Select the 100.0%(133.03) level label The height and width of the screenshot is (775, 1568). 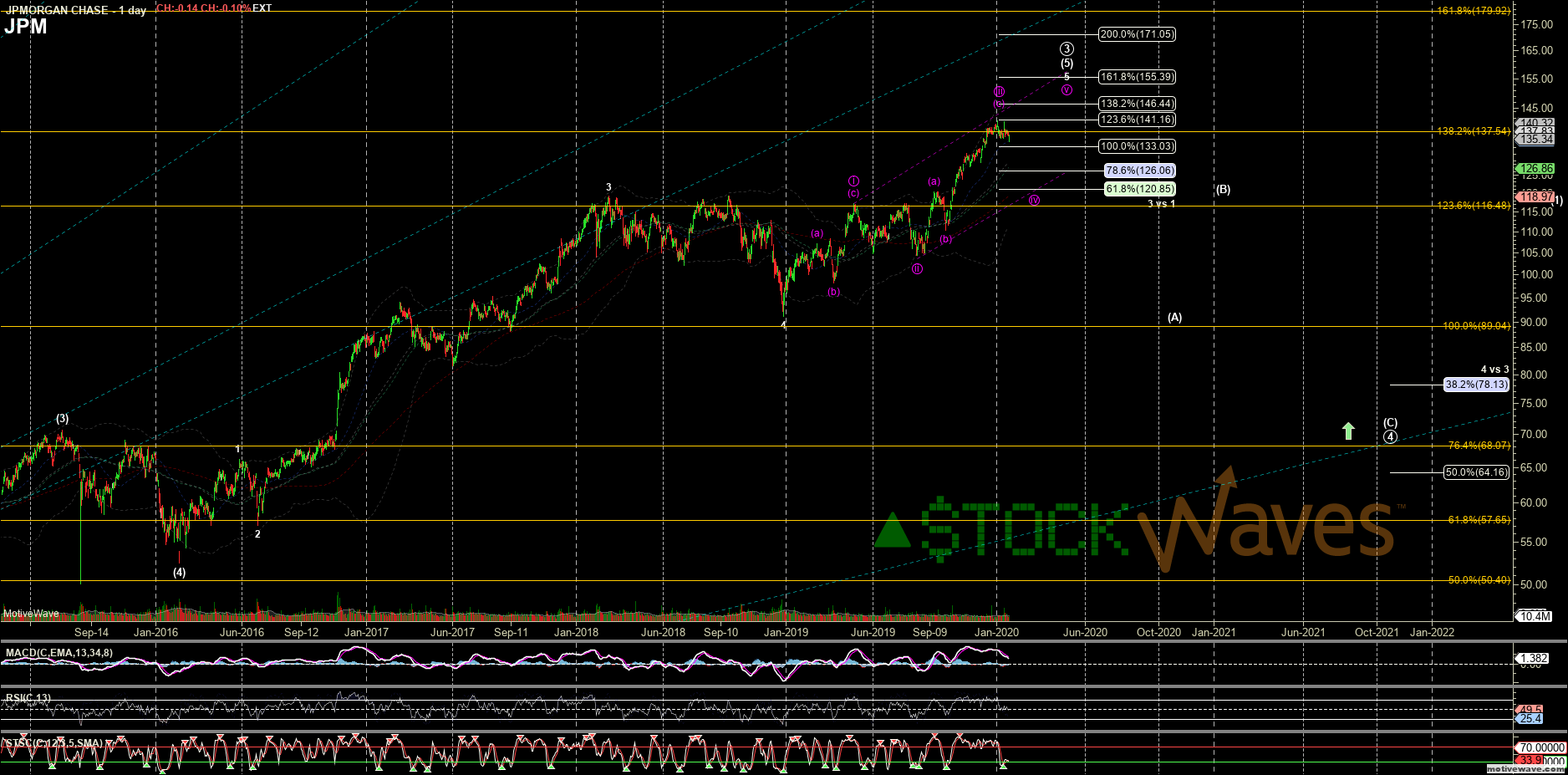click(1137, 146)
